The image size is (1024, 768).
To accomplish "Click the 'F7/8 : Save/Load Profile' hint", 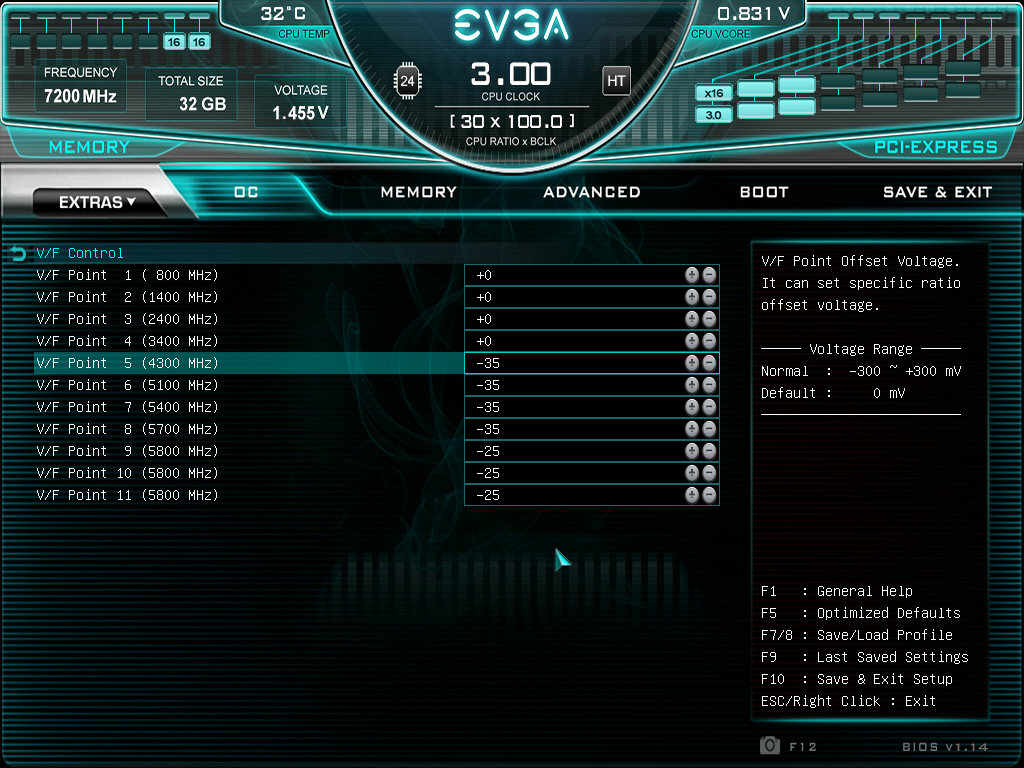I will click(x=857, y=635).
